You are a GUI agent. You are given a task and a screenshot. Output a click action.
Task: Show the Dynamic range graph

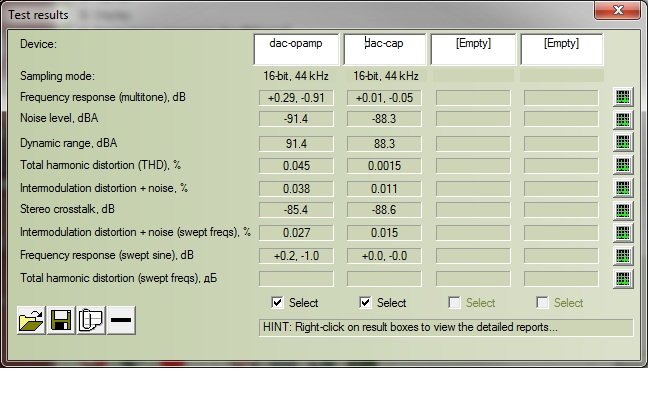(623, 142)
